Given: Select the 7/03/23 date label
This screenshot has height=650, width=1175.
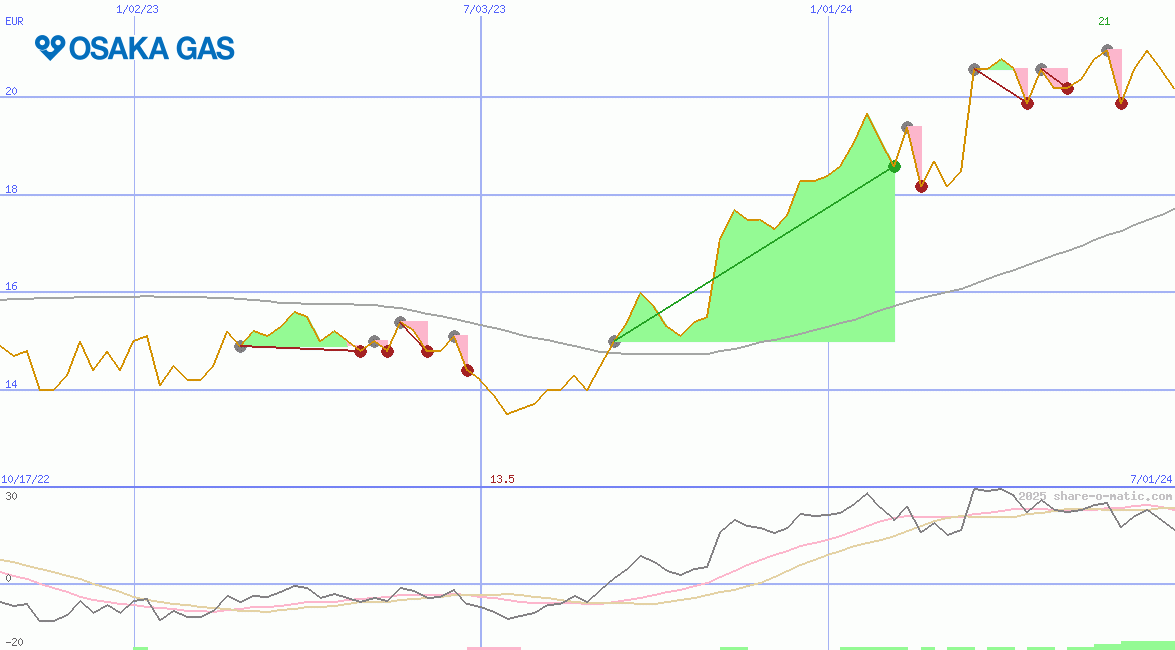Looking at the screenshot, I should click(x=484, y=9).
